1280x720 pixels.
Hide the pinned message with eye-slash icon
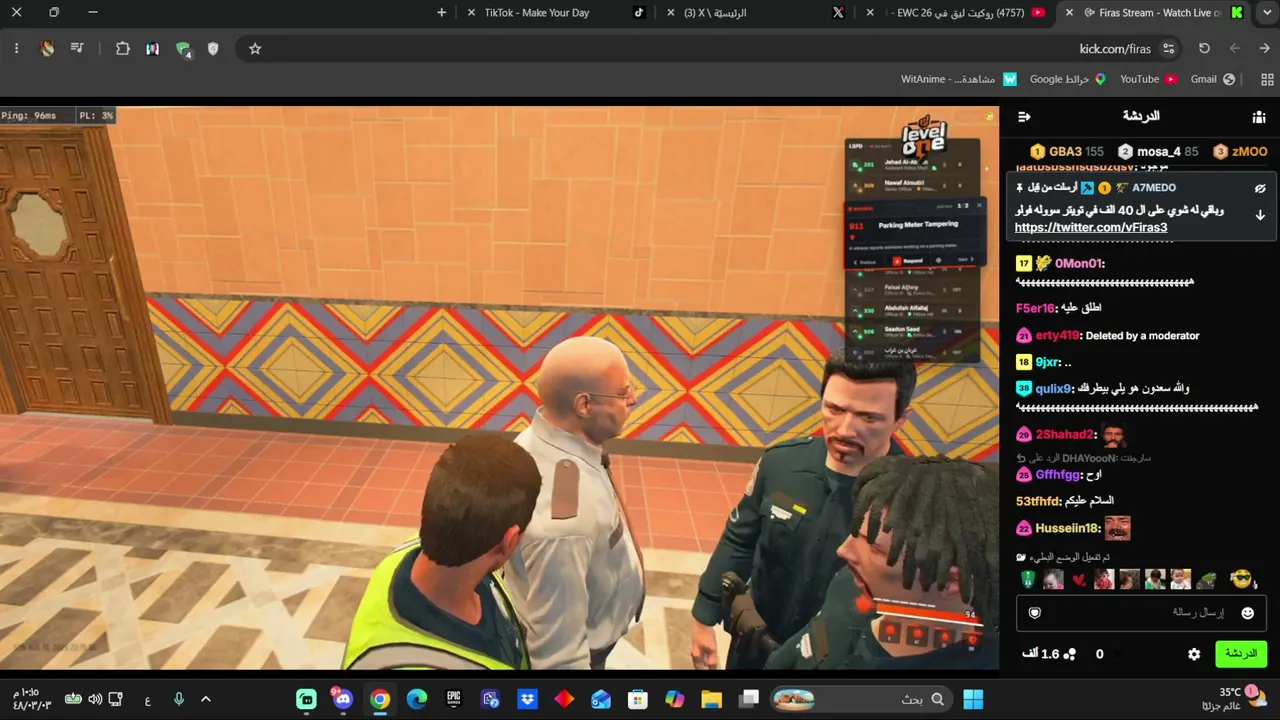tap(1260, 188)
